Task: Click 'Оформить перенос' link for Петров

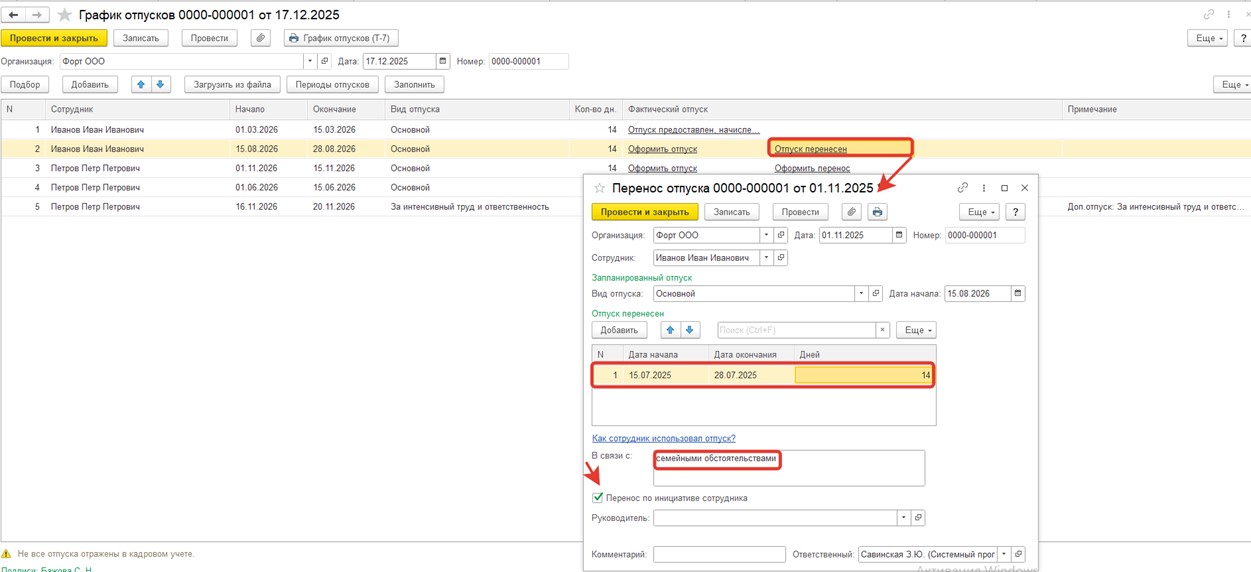Action: 812,168
